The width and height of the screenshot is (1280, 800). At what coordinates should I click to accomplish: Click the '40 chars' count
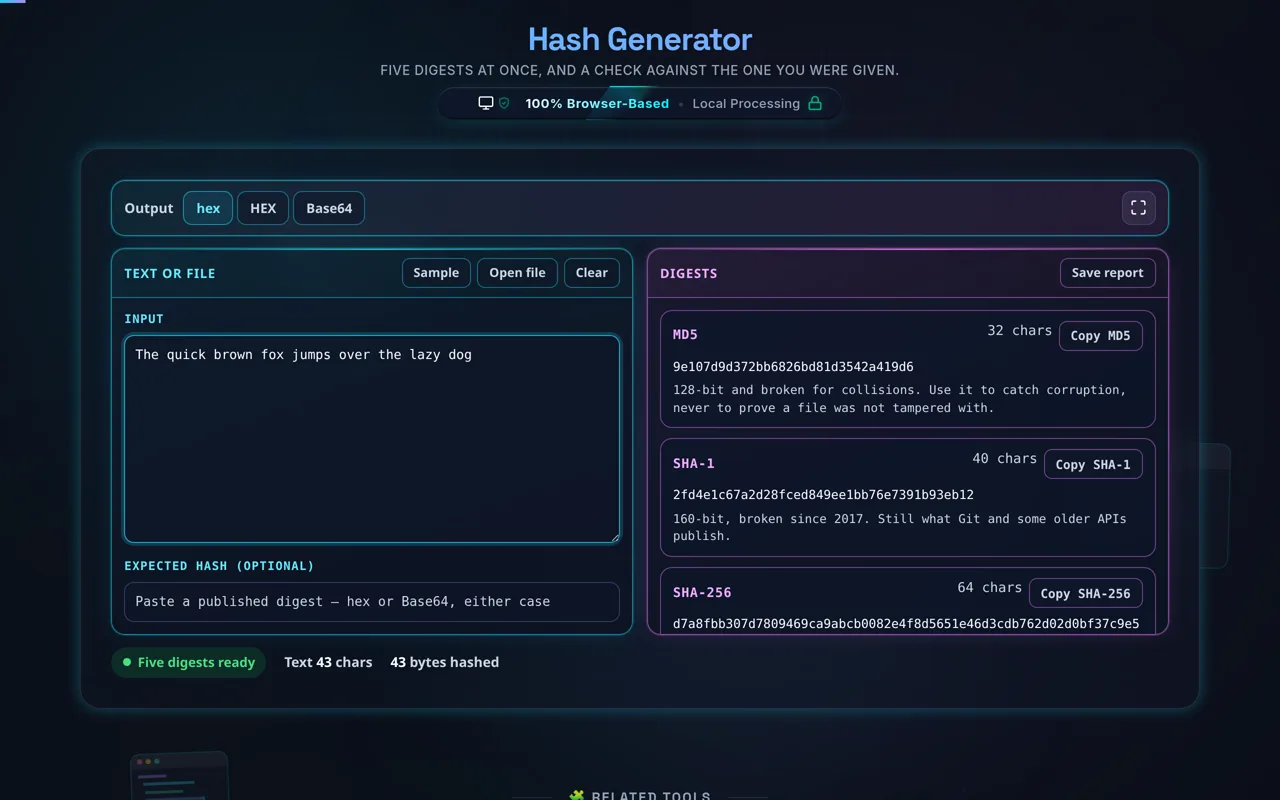(x=1004, y=458)
